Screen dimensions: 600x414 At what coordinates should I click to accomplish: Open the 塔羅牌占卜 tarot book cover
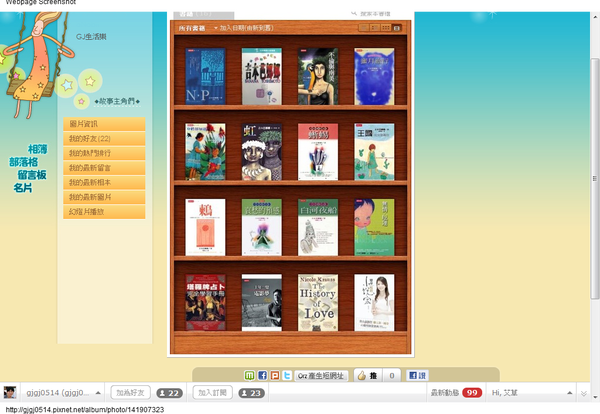(x=205, y=302)
